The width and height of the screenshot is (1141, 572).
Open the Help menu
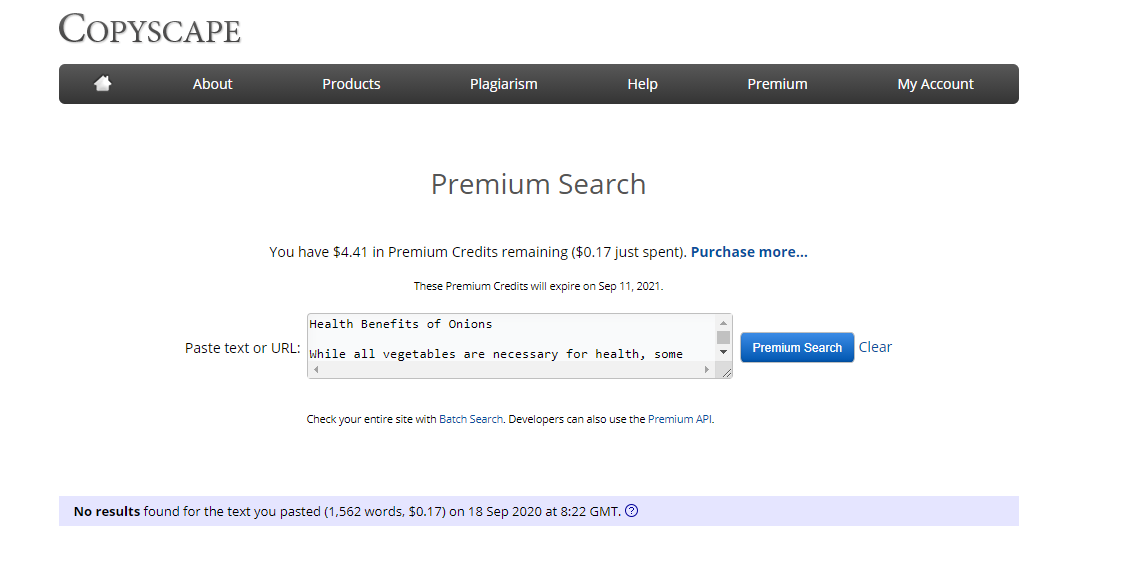[x=643, y=84]
